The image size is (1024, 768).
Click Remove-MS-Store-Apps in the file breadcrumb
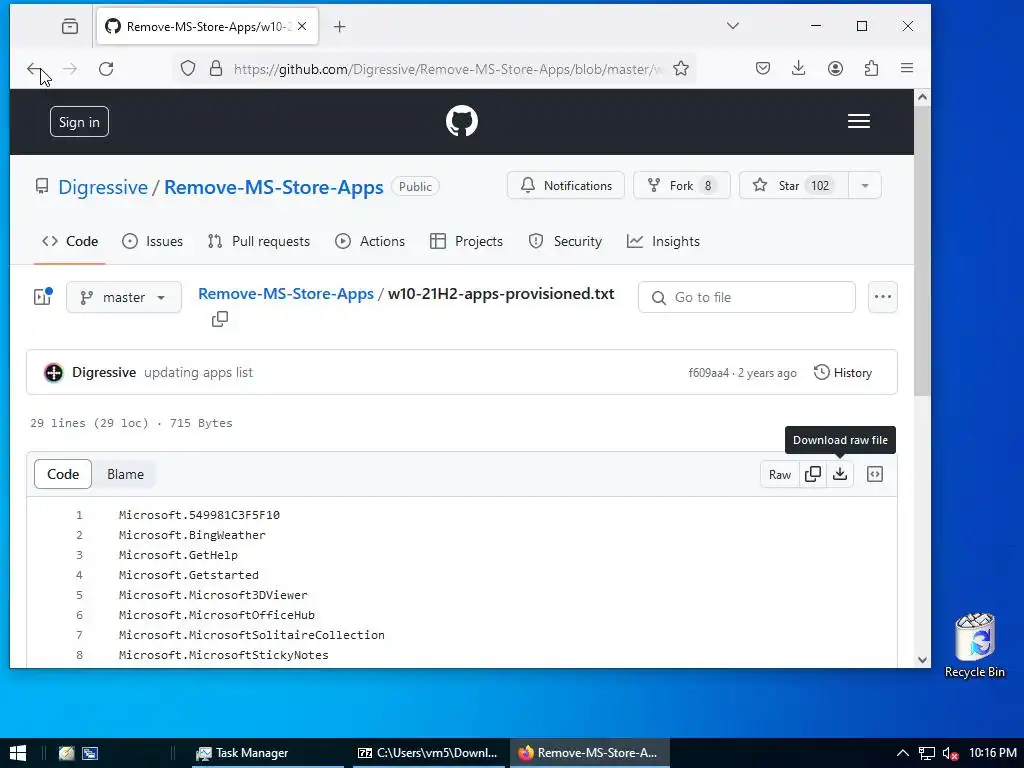[x=286, y=294]
